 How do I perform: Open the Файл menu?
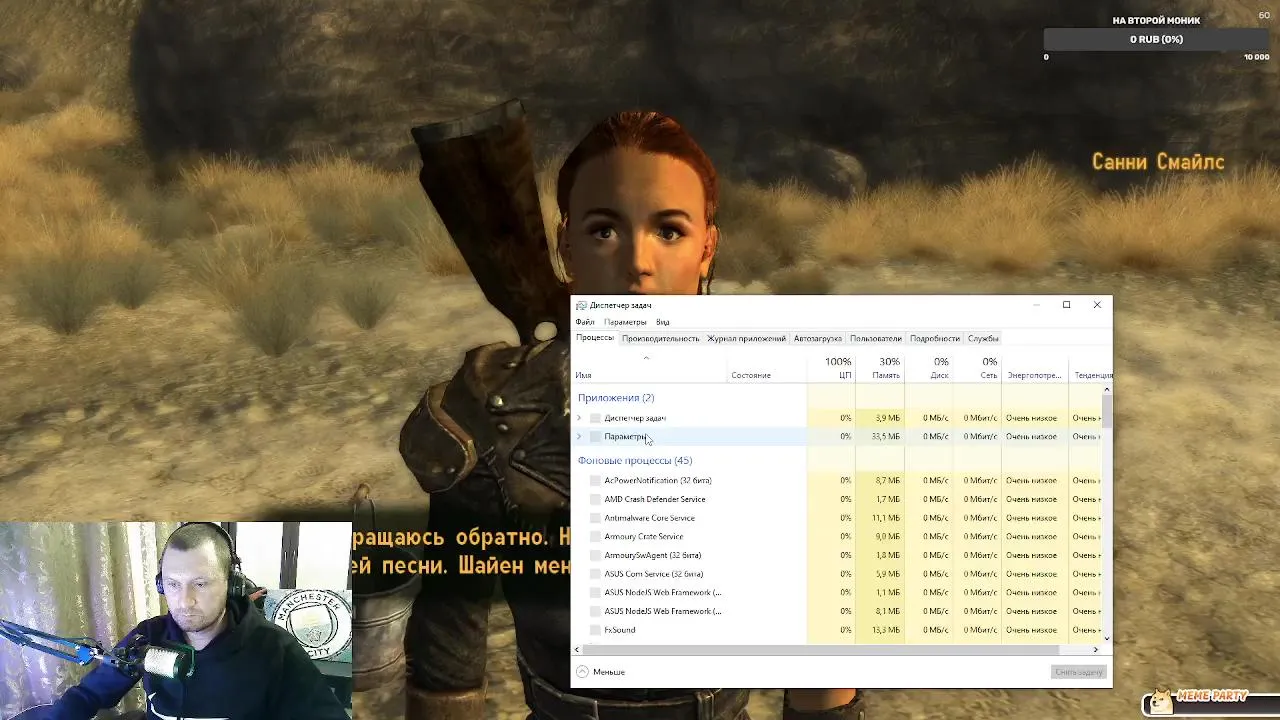click(585, 322)
